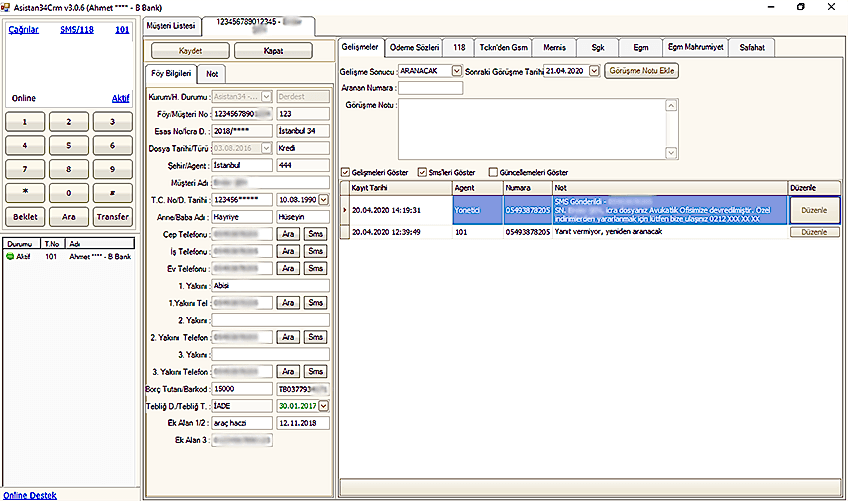This screenshot has width=848, height=501.
Task: Uncheck the Sms'leri Göster checkbox
Action: tap(421, 171)
